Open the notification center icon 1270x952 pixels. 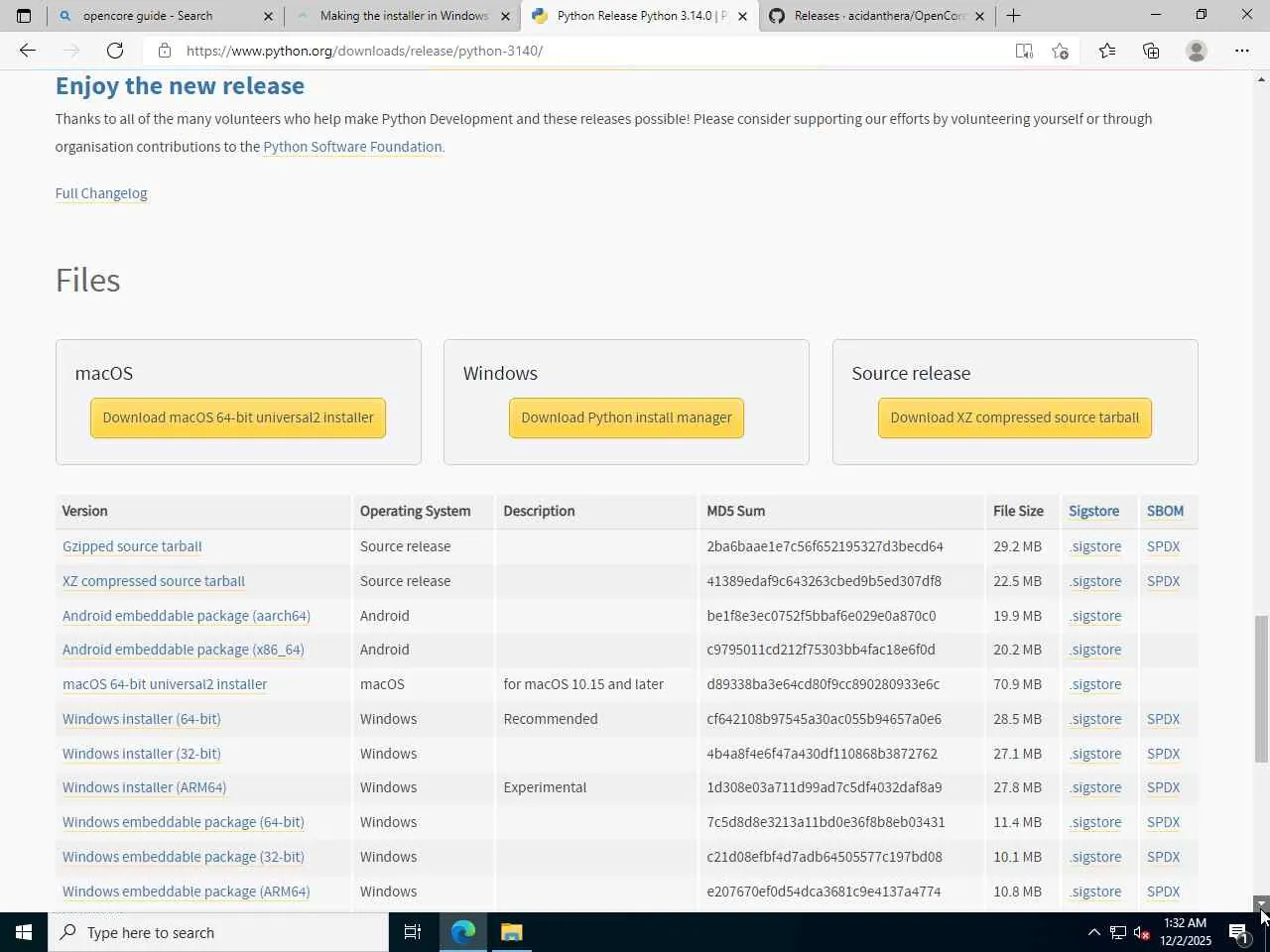click(x=1238, y=932)
